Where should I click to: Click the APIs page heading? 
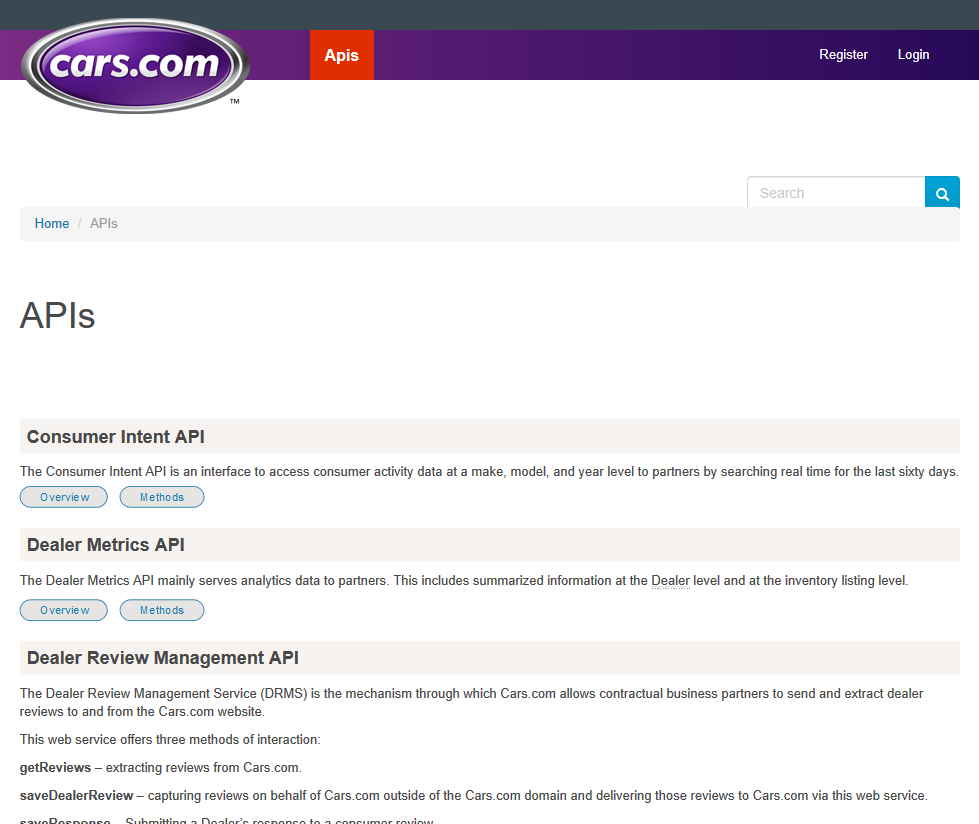(x=57, y=315)
